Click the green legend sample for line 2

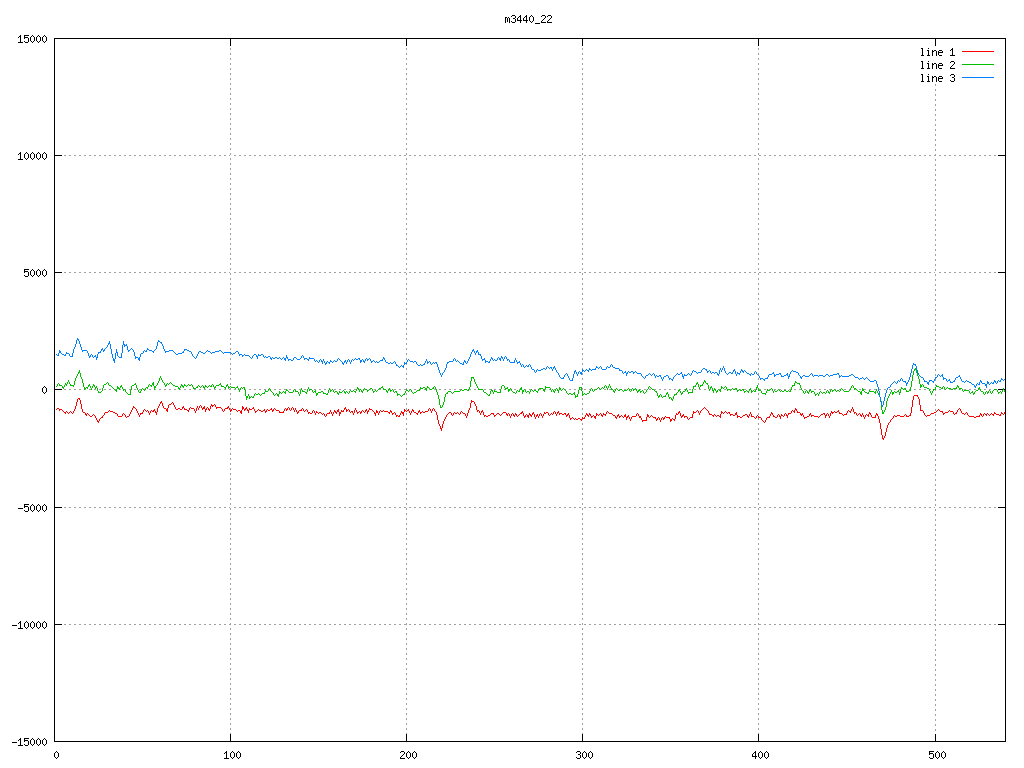(x=979, y=64)
